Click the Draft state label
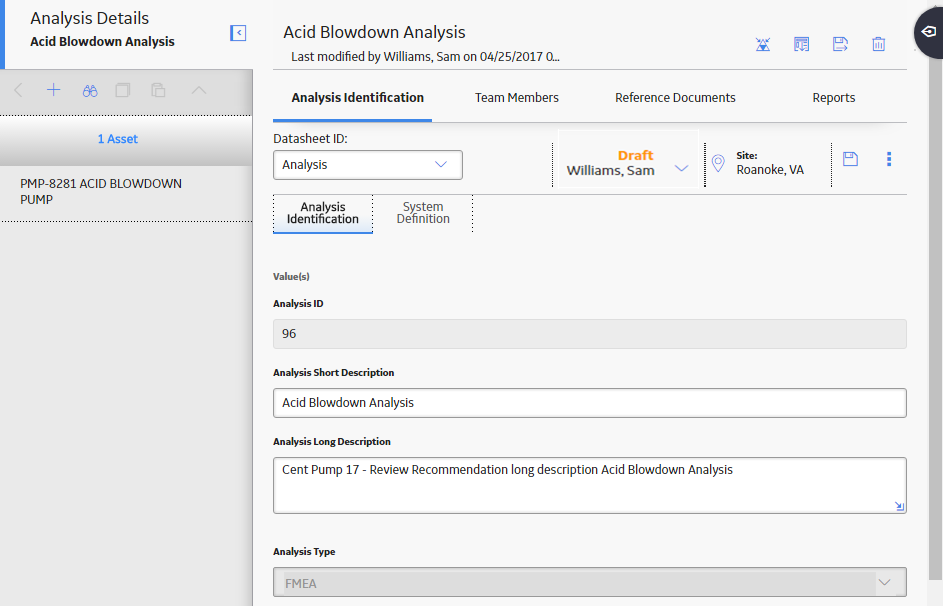The height and width of the screenshot is (606, 943). pyautogui.click(x=635, y=155)
